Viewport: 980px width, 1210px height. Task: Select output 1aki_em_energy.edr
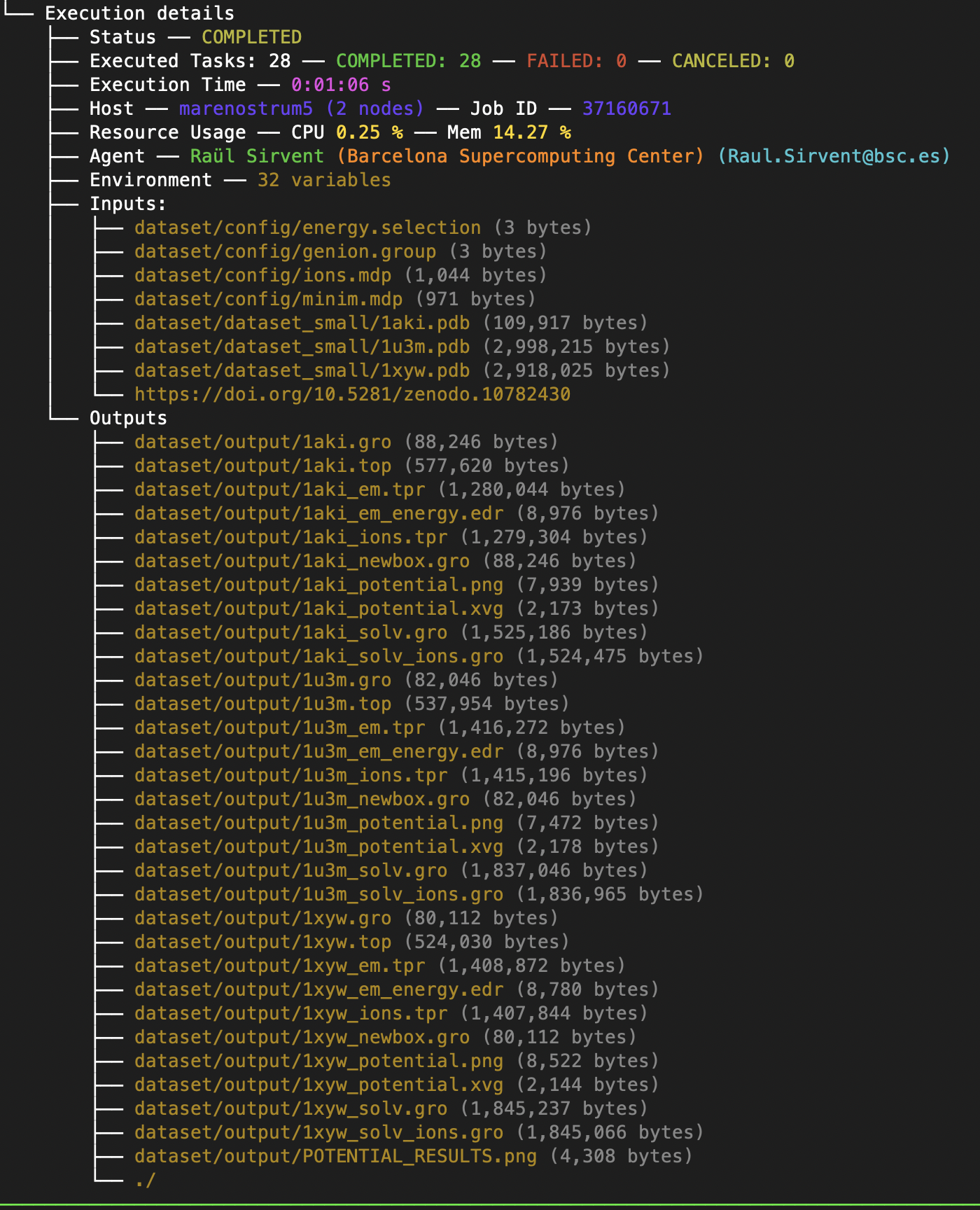(318, 513)
